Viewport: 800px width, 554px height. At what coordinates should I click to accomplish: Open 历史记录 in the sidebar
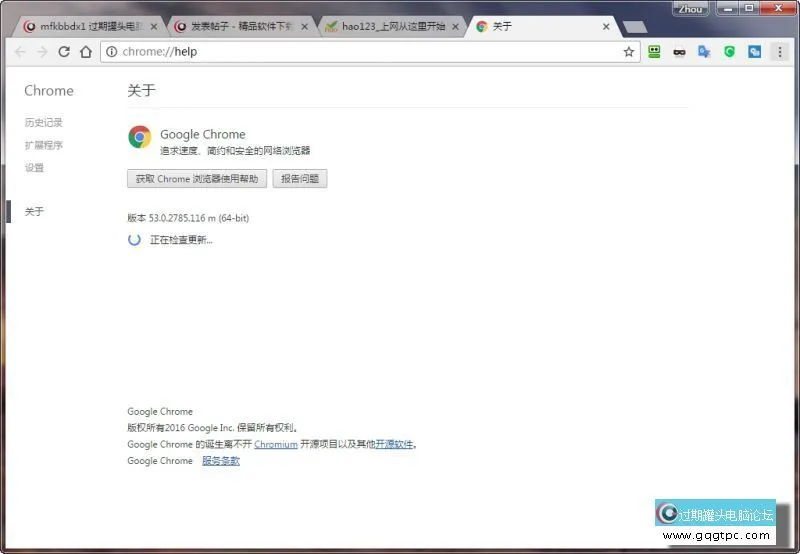pos(44,123)
